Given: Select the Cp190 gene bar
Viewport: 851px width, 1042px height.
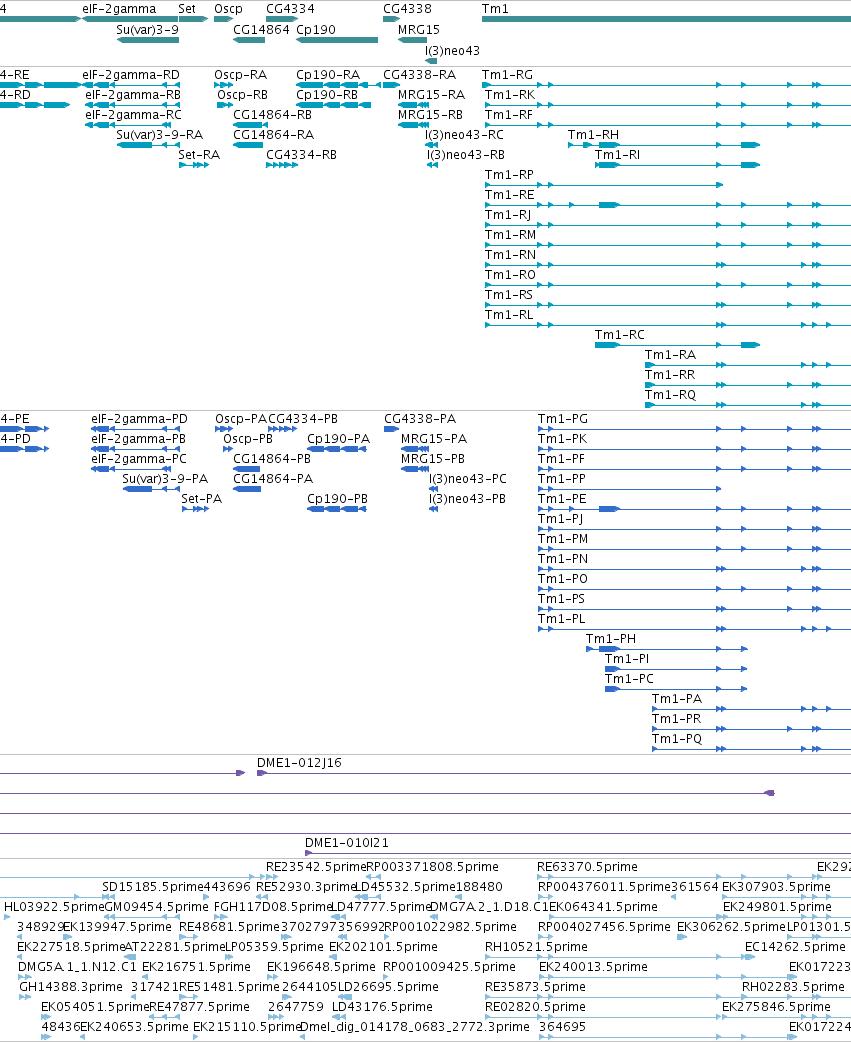Looking at the screenshot, I should [337, 40].
